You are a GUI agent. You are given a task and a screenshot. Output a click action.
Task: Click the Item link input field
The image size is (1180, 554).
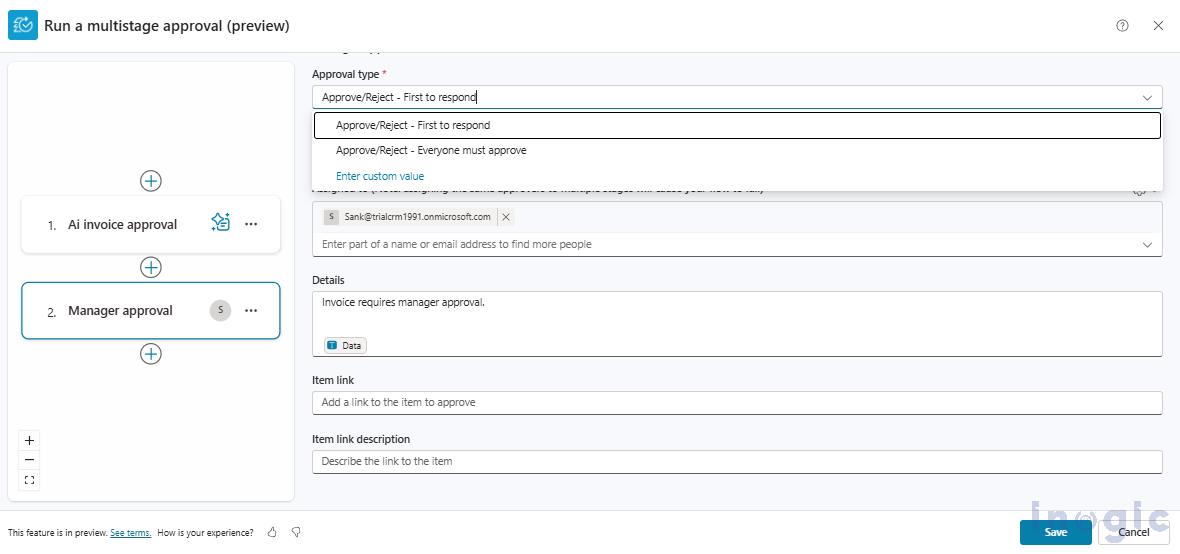point(737,403)
